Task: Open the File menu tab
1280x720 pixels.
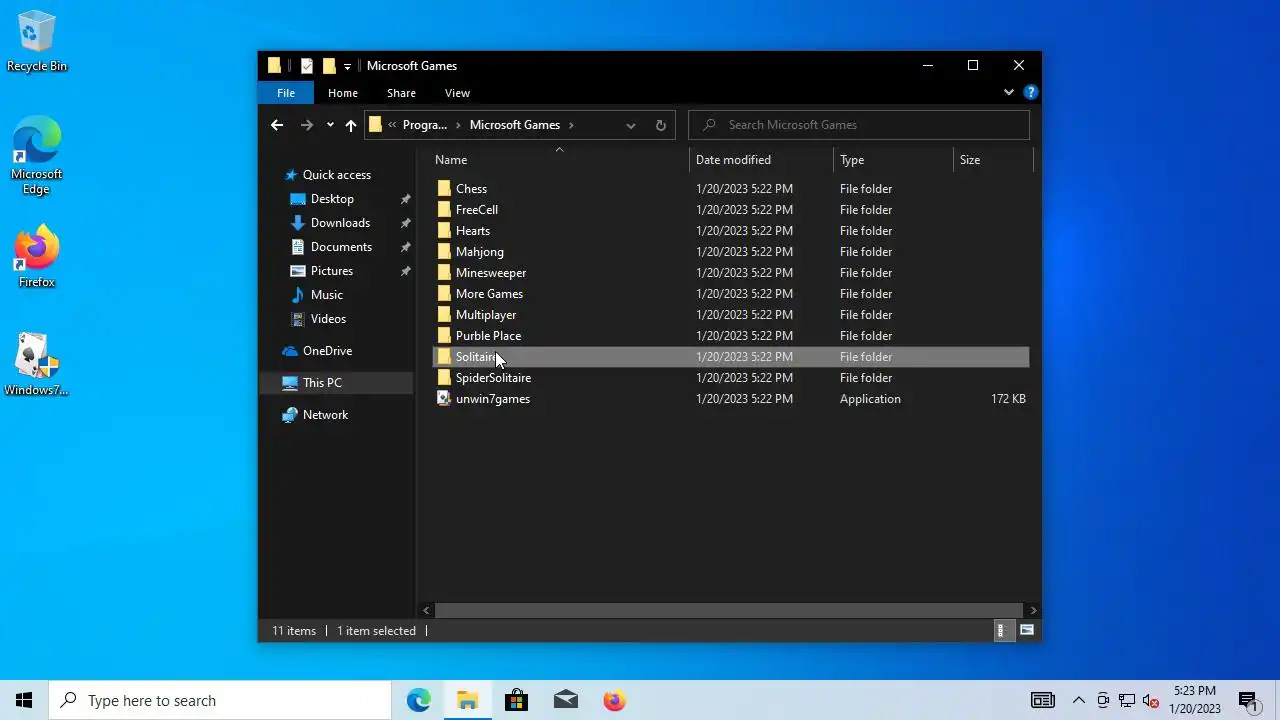Action: [286, 93]
